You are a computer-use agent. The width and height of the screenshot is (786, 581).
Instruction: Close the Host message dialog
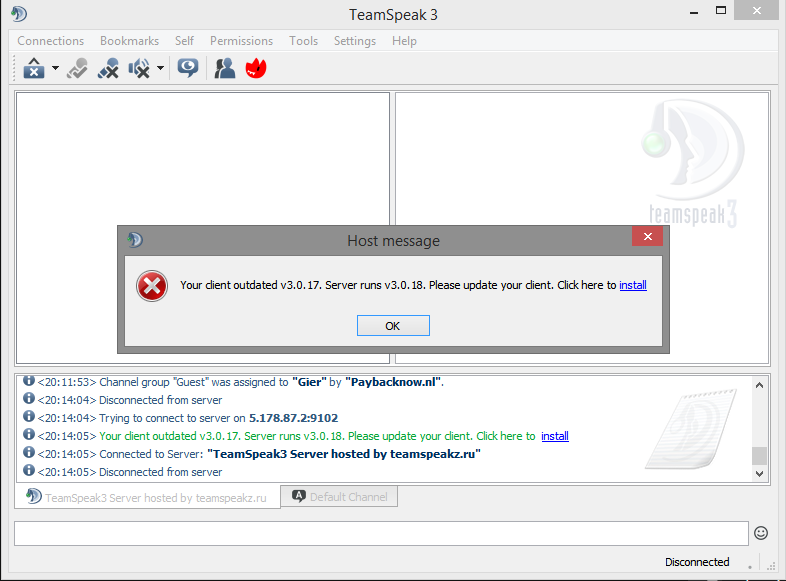click(x=647, y=237)
